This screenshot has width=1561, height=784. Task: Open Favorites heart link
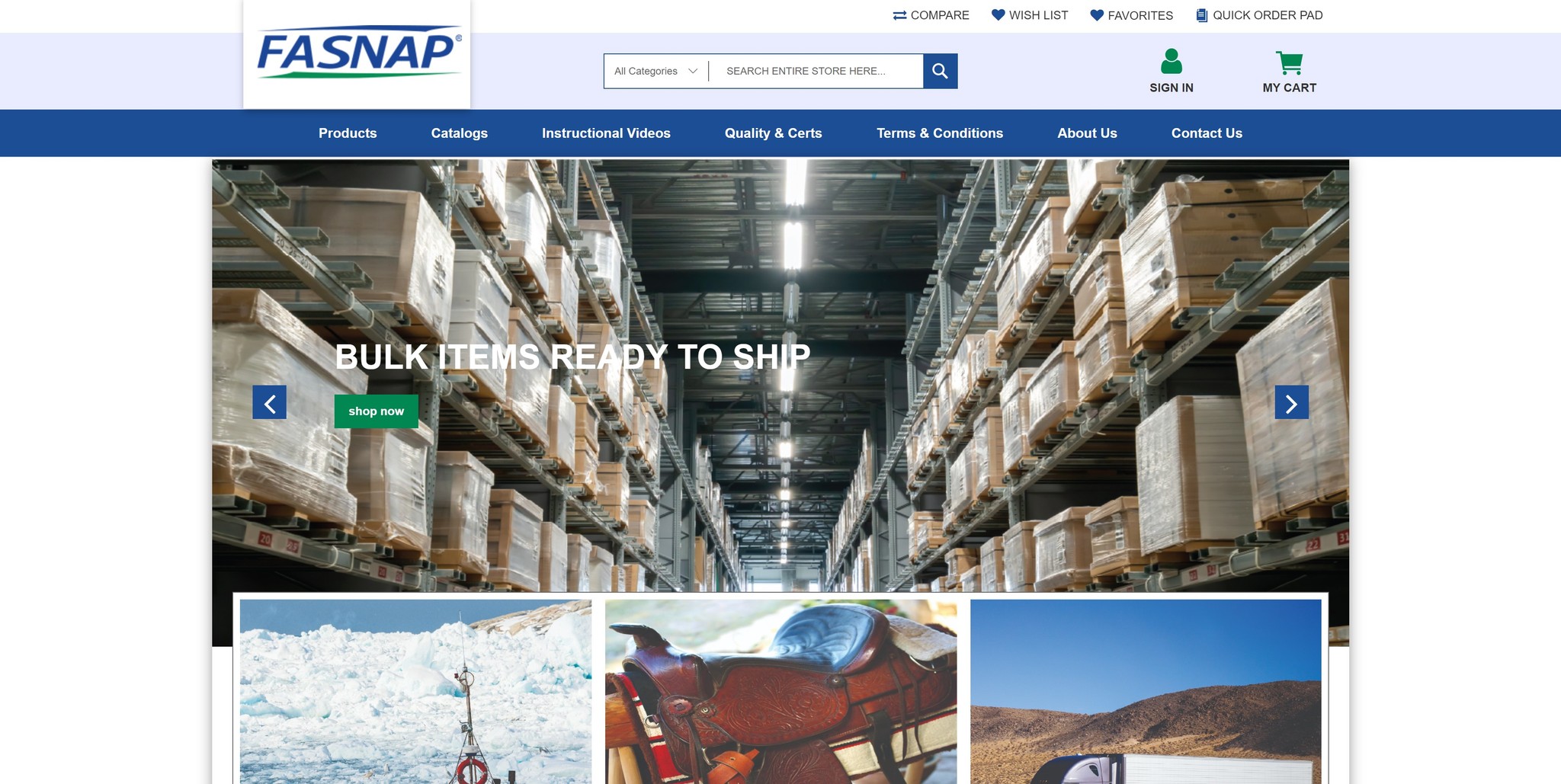point(1131,15)
